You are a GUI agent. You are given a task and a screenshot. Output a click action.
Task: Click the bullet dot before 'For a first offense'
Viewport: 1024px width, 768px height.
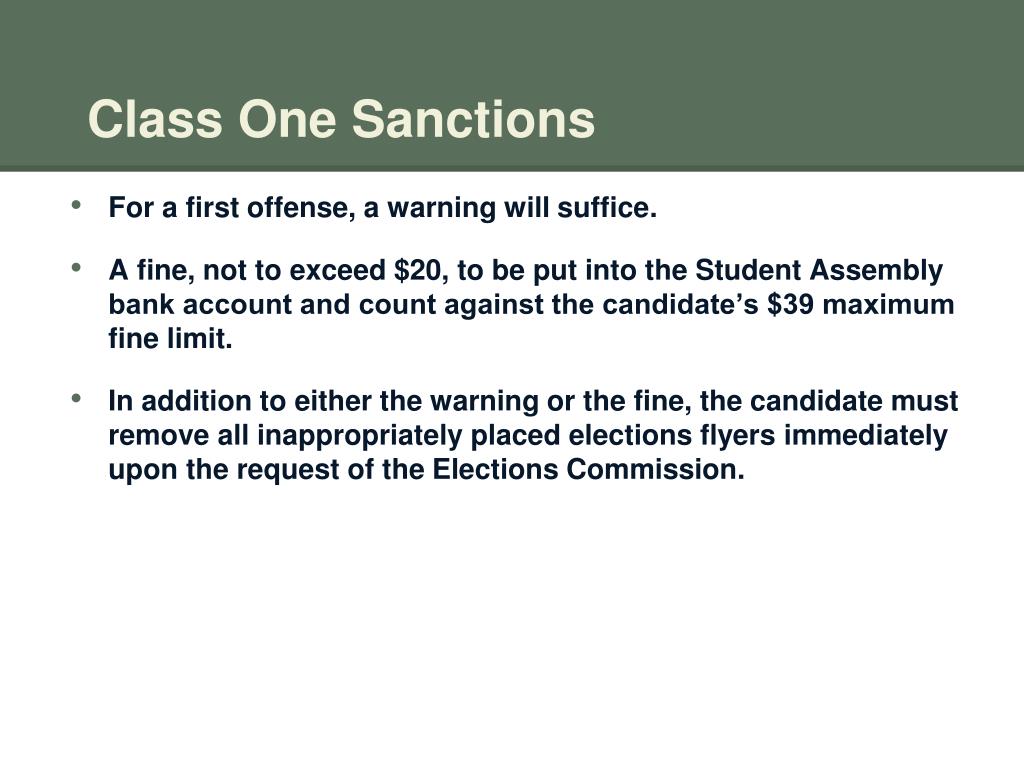coord(77,205)
